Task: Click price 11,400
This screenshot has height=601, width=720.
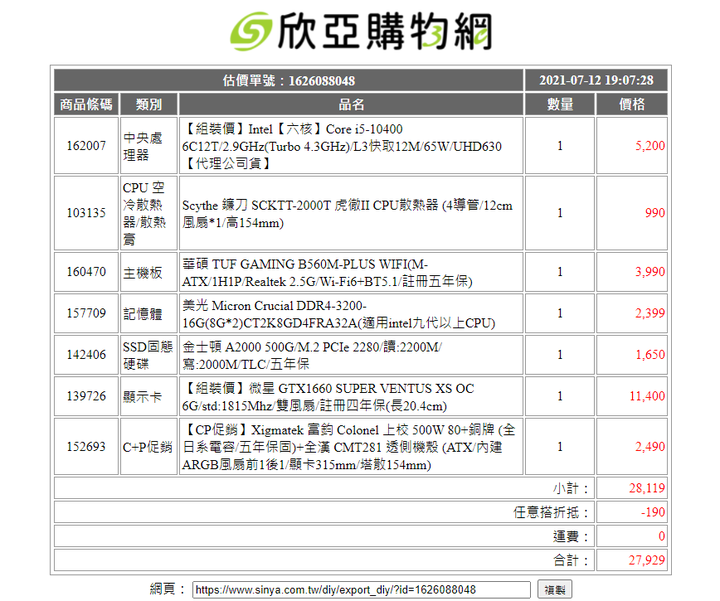Action: (647, 396)
